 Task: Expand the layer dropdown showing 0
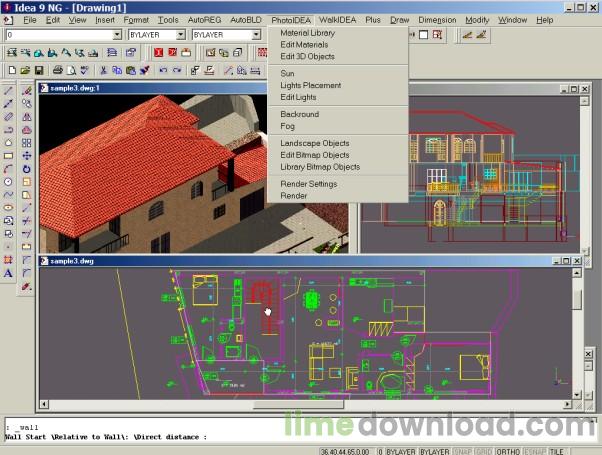(x=117, y=34)
